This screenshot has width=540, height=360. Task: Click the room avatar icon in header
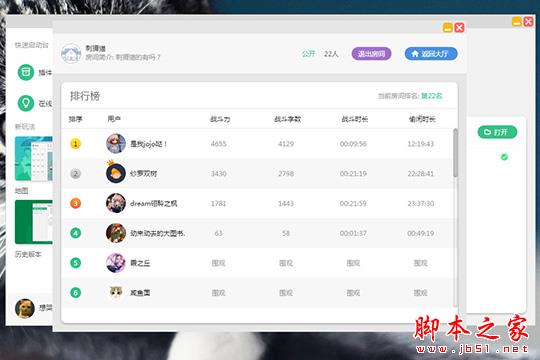[71, 53]
